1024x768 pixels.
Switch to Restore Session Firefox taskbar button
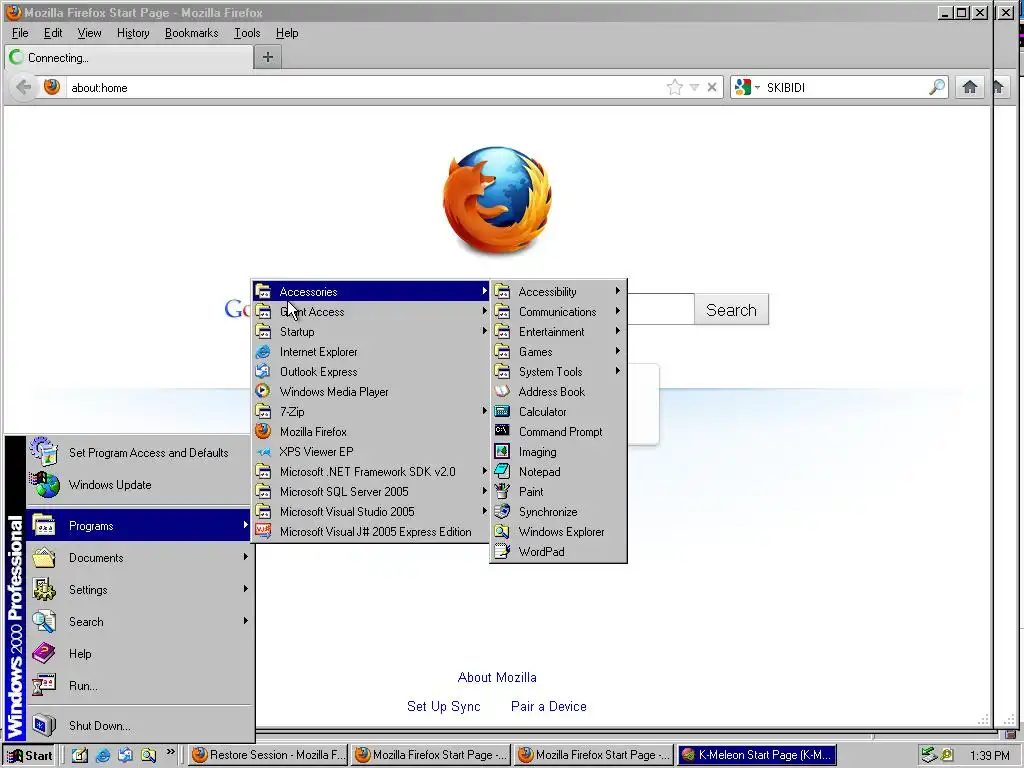pyautogui.click(x=268, y=755)
